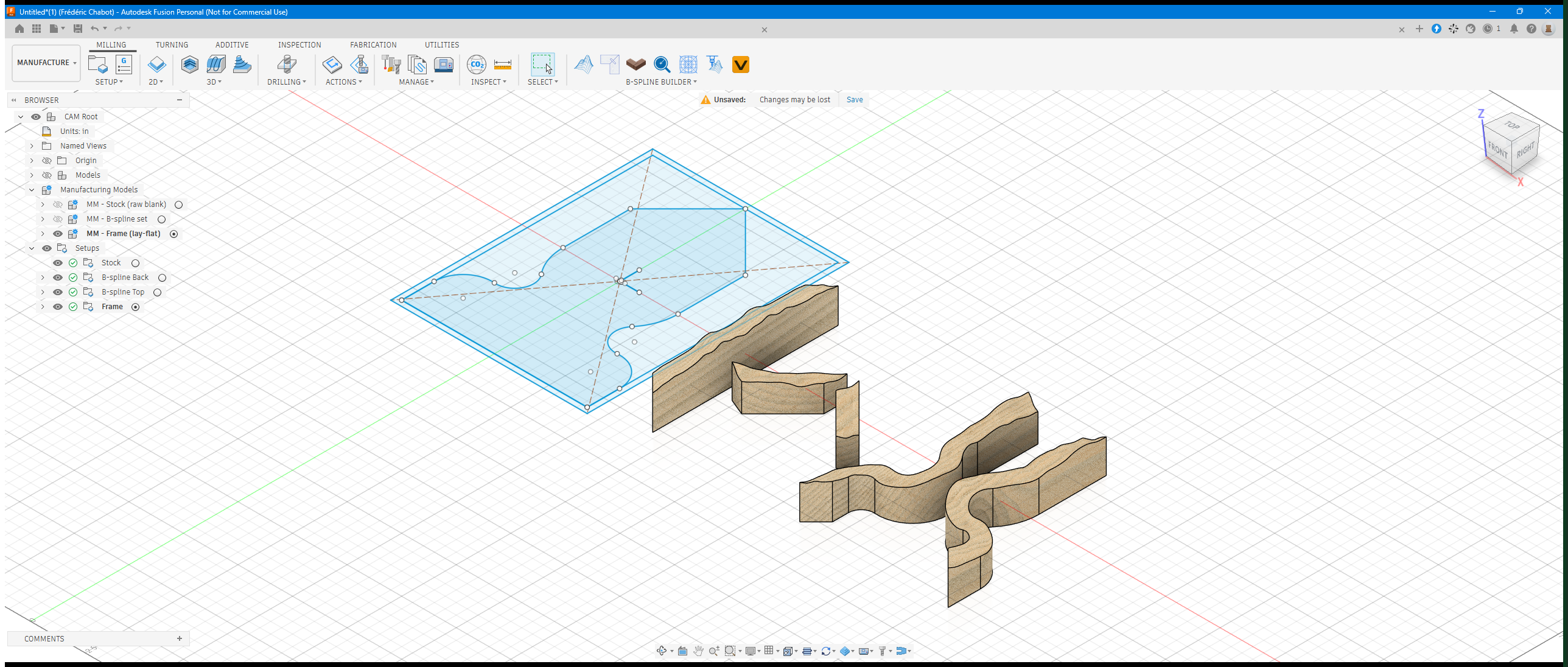The width and height of the screenshot is (1568, 667).
Task: Open the Grid and Snaps settings icon
Action: tap(769, 651)
